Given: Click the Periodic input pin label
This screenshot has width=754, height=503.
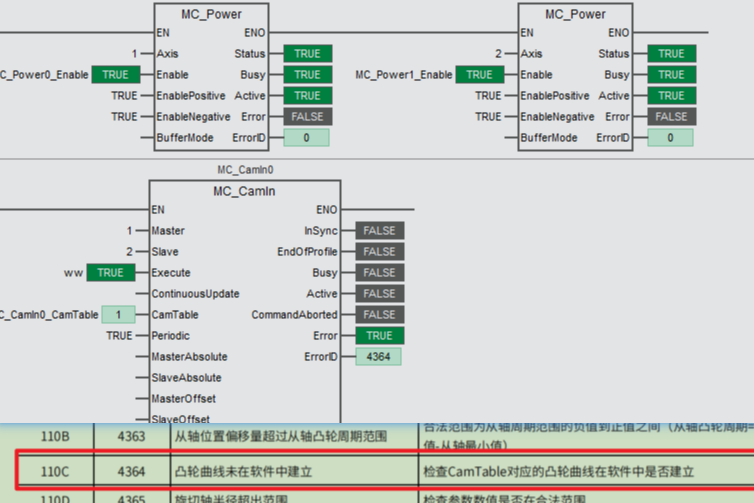Looking at the screenshot, I should (x=171, y=336).
